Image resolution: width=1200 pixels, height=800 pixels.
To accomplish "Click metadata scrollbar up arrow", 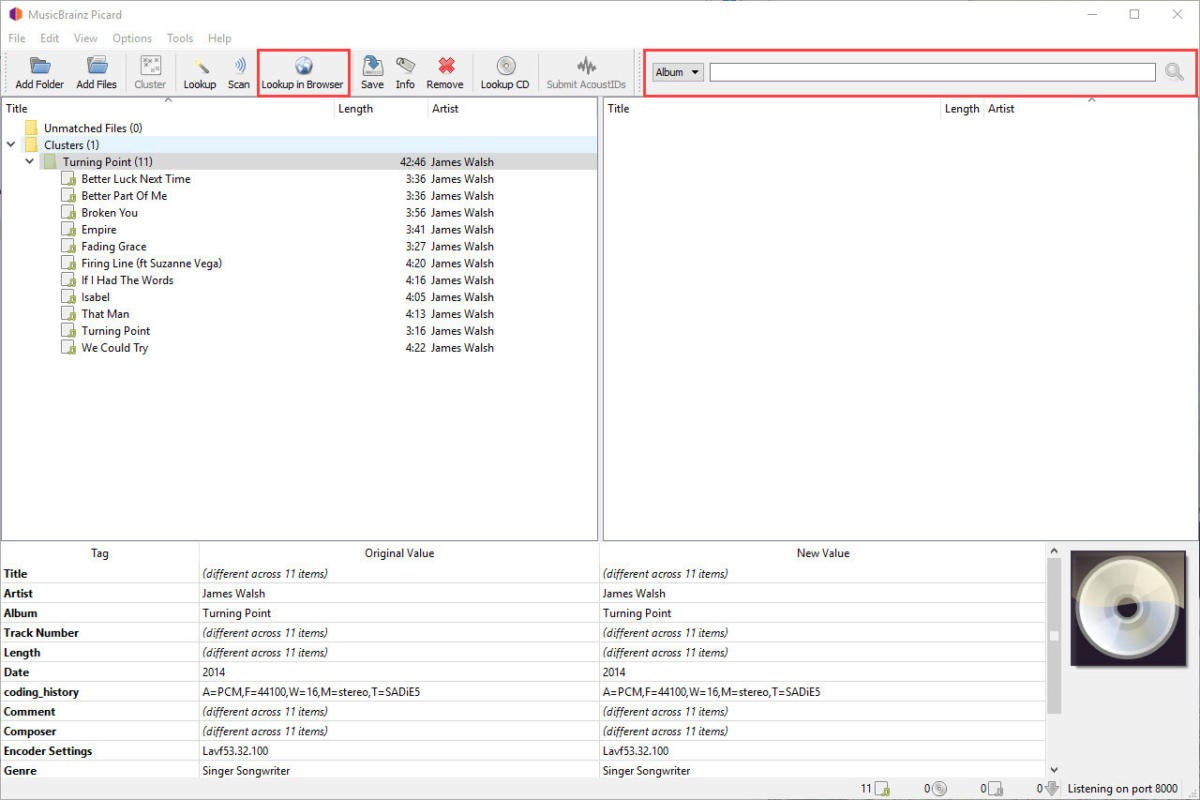I will [1053, 551].
